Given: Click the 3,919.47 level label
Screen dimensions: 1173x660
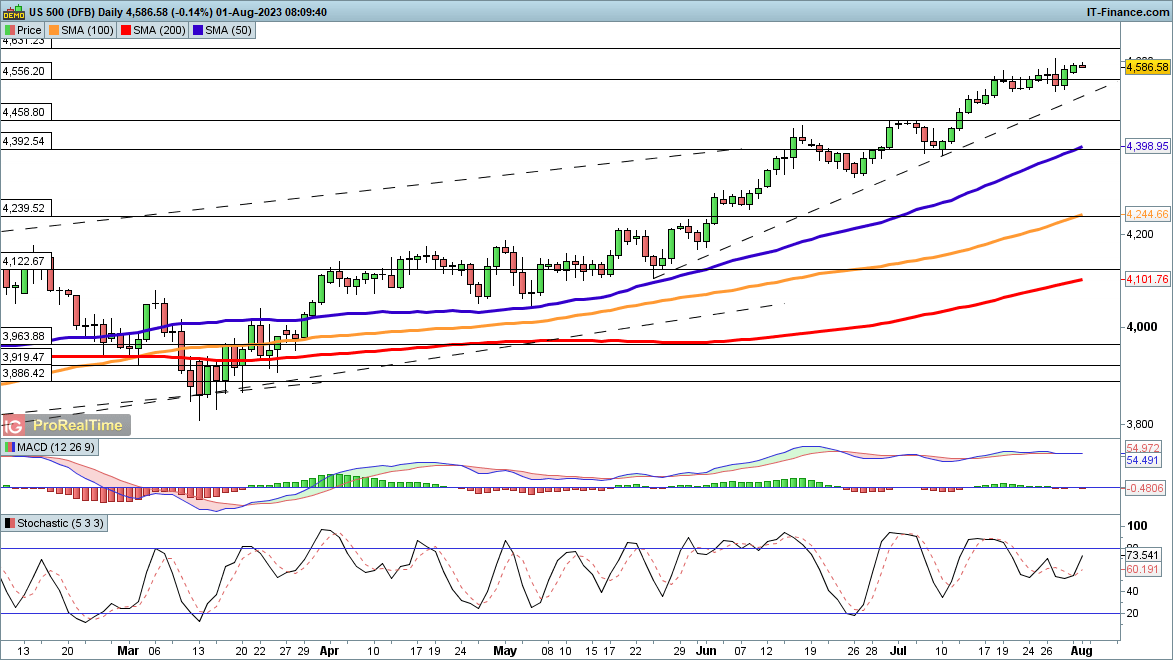Looking at the screenshot, I should pyautogui.click(x=24, y=358).
